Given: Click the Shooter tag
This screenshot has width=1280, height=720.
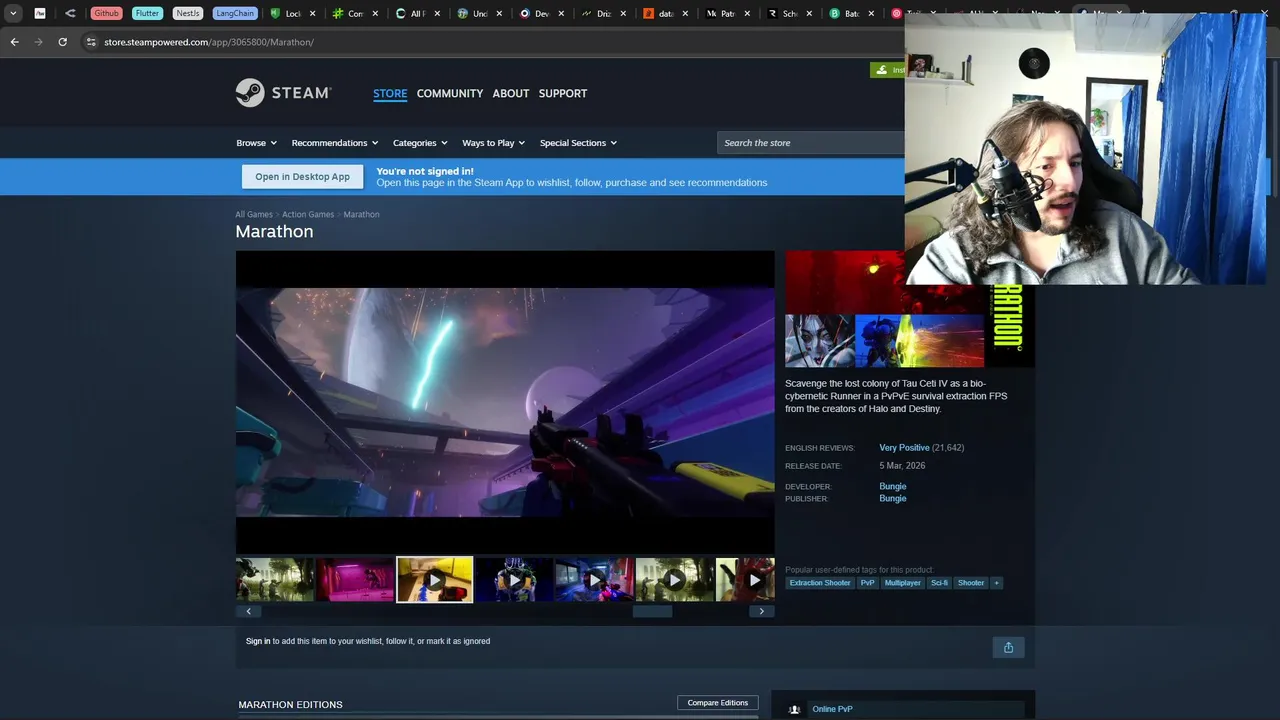Looking at the screenshot, I should [971, 583].
